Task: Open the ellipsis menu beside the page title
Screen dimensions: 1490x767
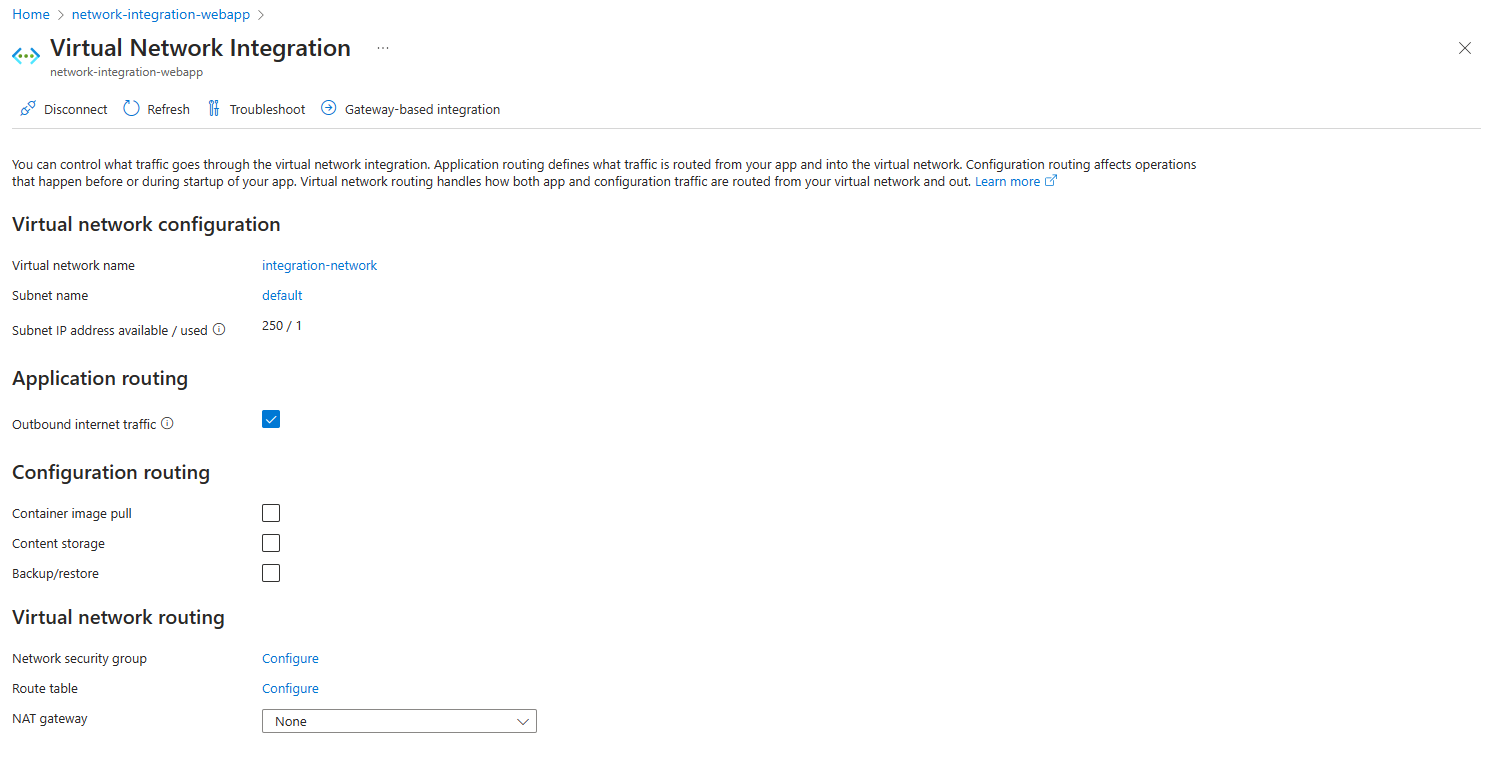Action: (x=382, y=47)
